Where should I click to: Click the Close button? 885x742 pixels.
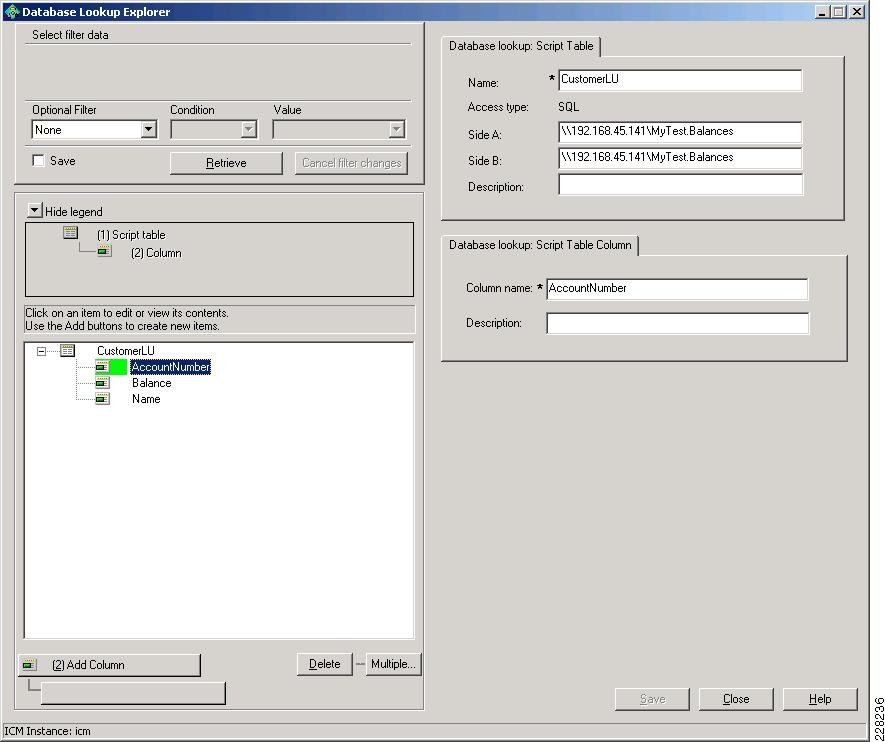click(736, 699)
